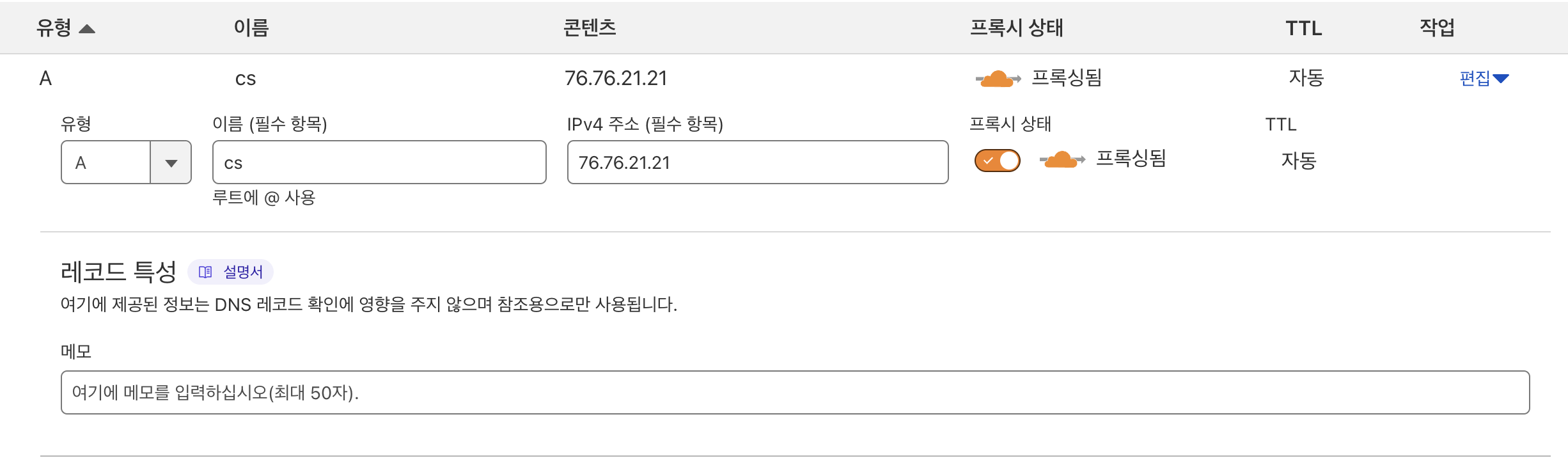
Task: Click the 자동 TTL value in form
Action: click(x=1298, y=161)
